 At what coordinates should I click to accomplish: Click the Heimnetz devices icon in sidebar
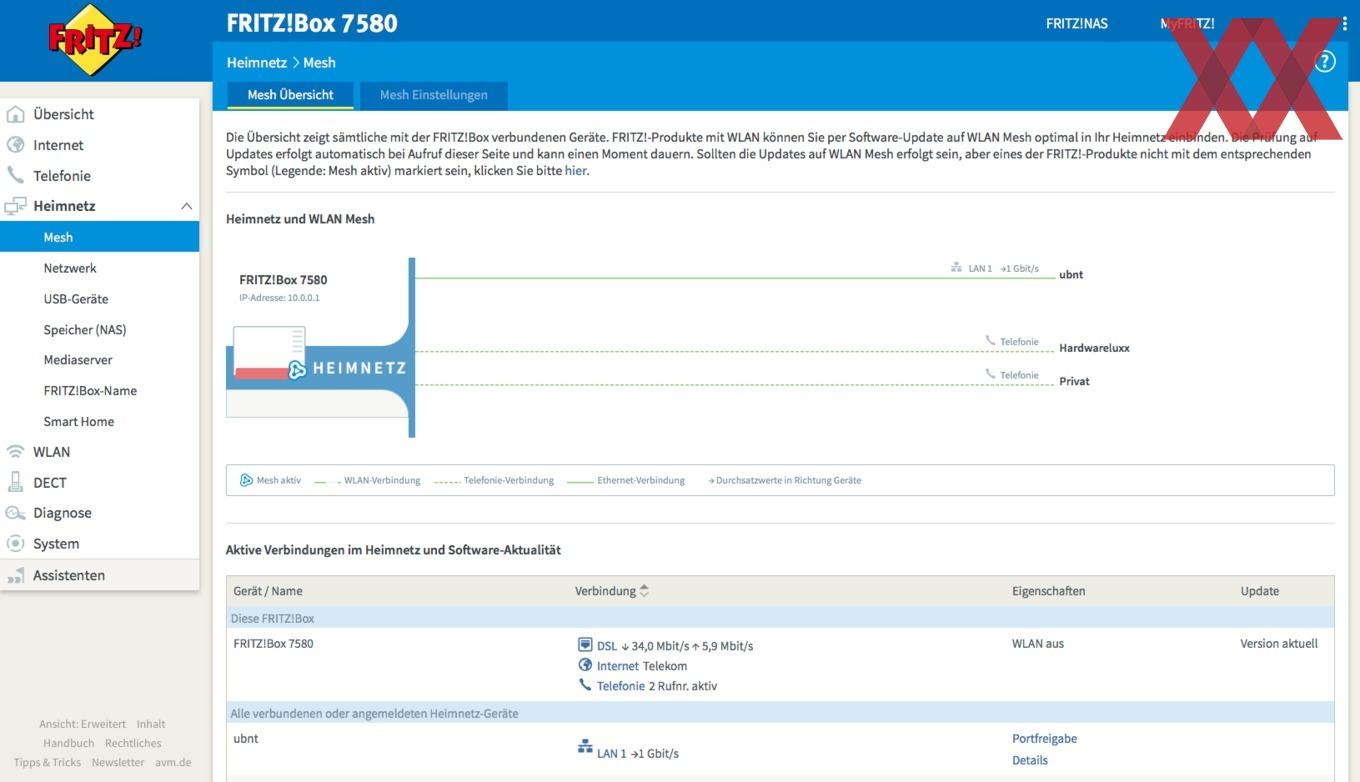pyautogui.click(x=15, y=206)
